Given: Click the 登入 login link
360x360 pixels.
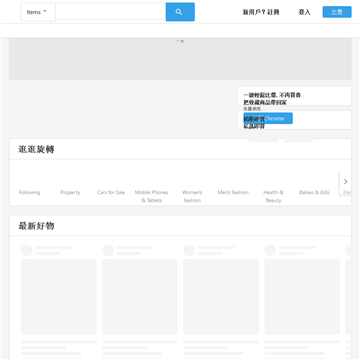Looking at the screenshot, I should point(304,12).
